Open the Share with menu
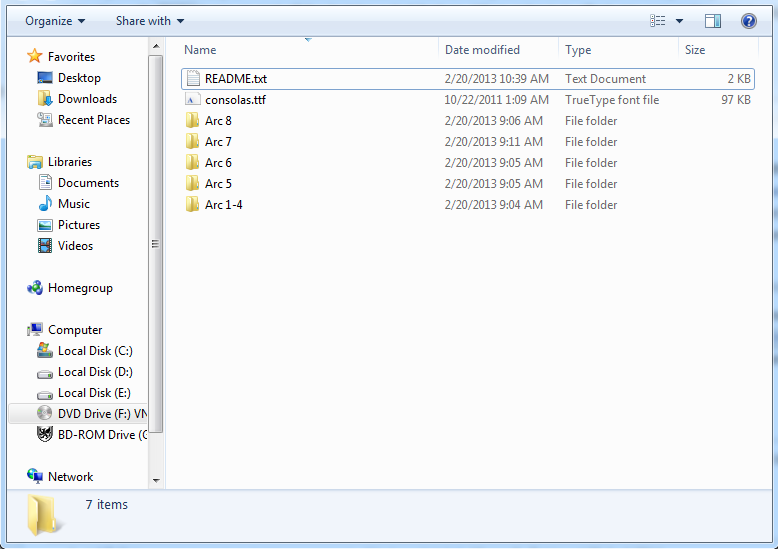 click(x=150, y=20)
